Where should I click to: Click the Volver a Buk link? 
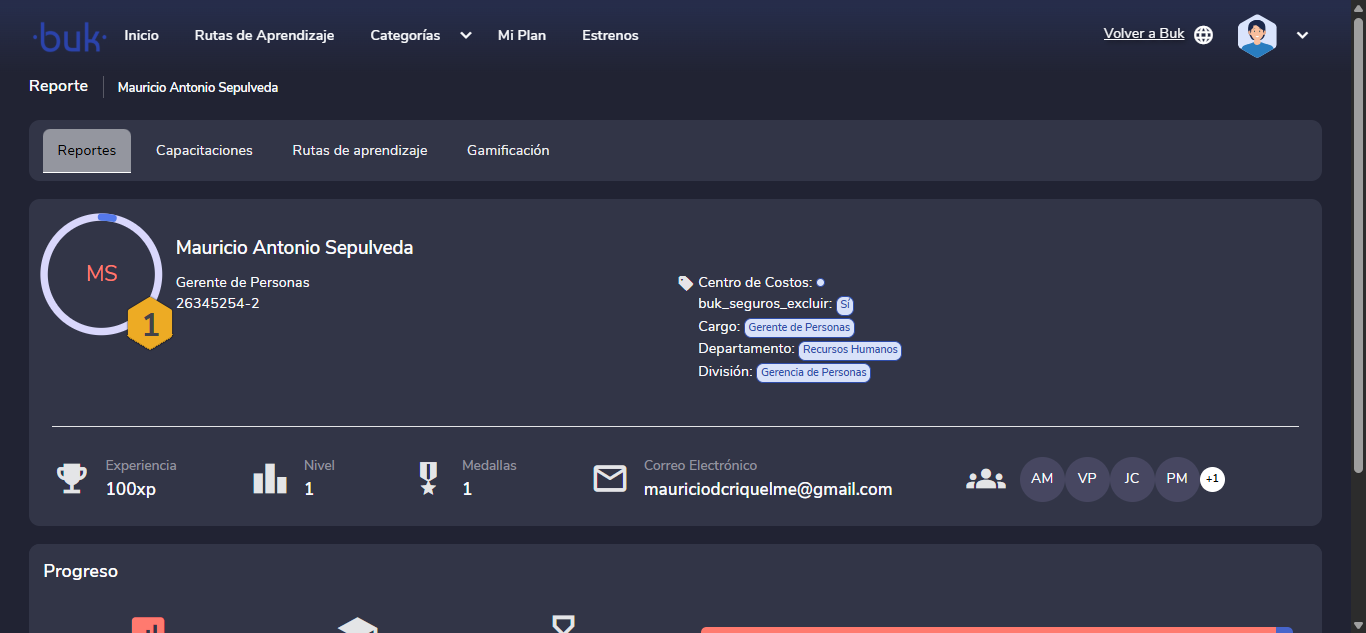pyautogui.click(x=1143, y=34)
